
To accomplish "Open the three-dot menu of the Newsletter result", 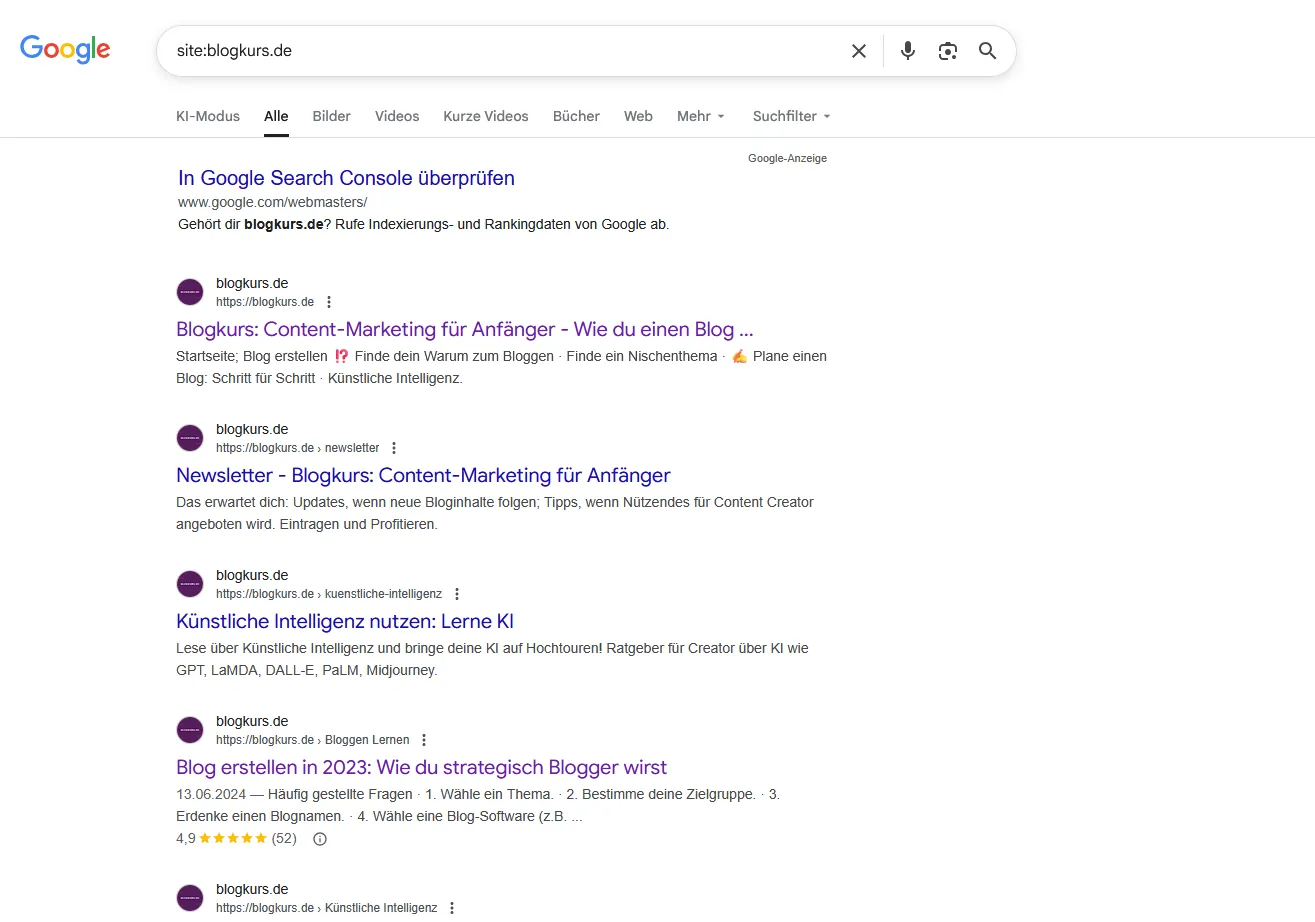I will pos(394,447).
